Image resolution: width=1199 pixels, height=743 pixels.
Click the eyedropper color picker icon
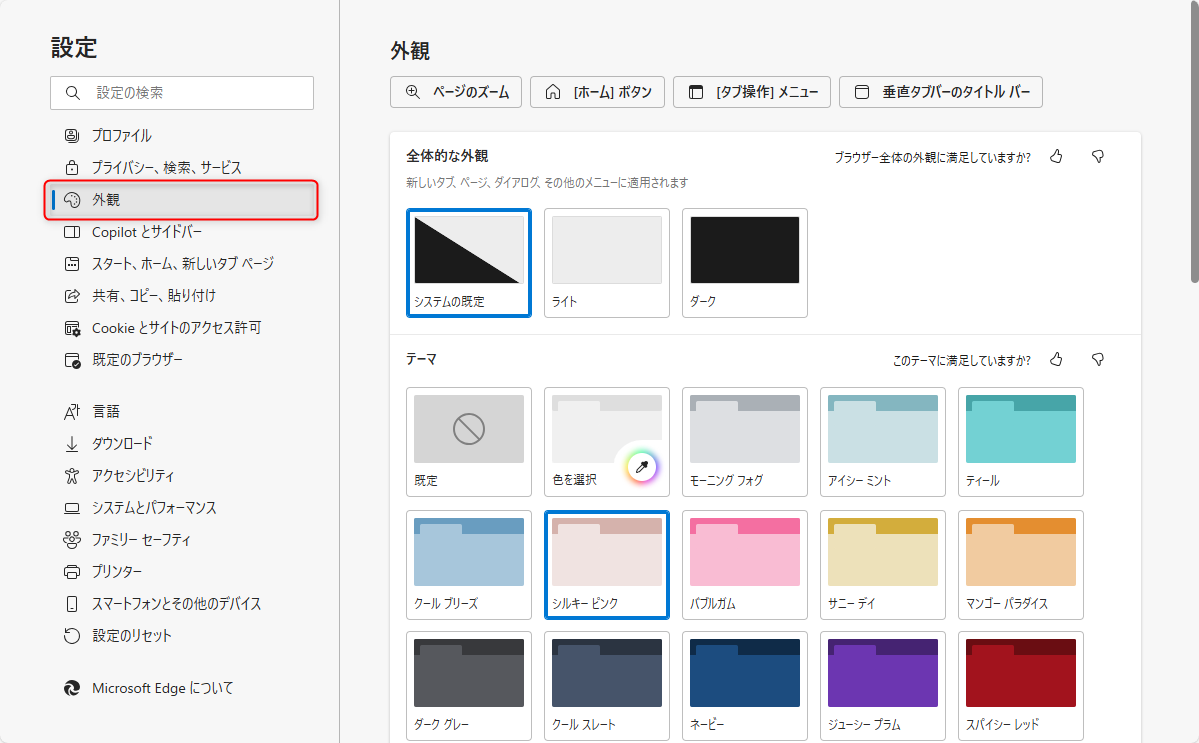(642, 466)
